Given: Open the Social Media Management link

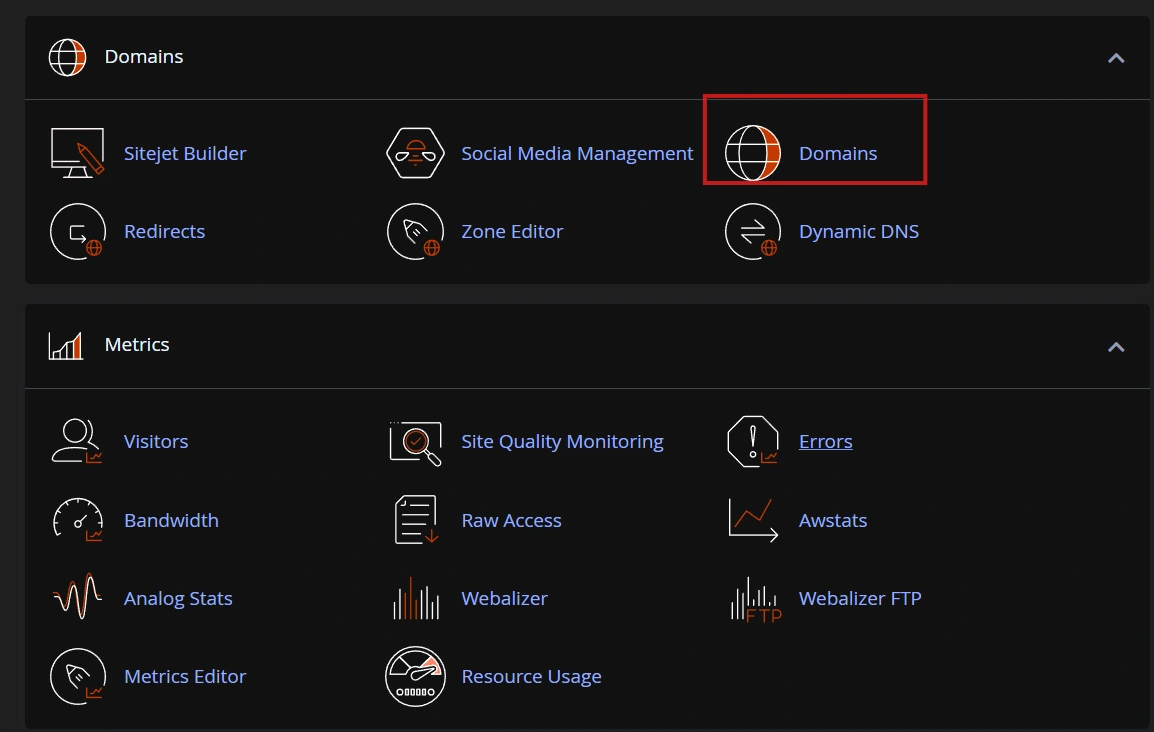Looking at the screenshot, I should click(x=577, y=154).
